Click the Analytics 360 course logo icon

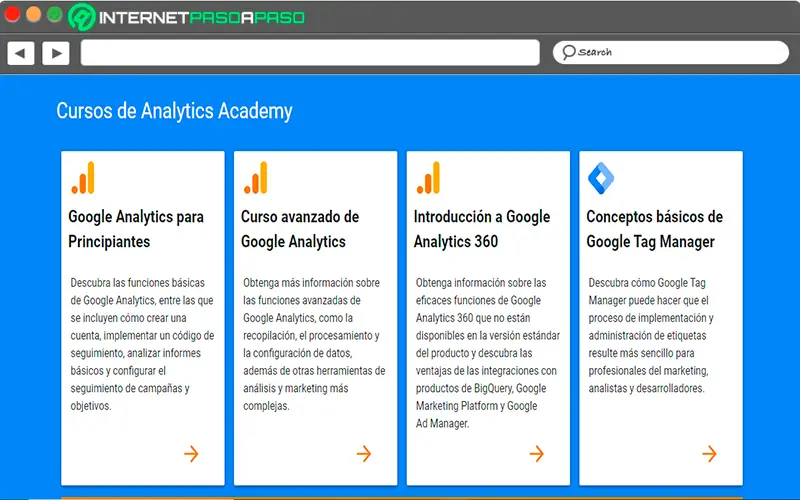[429, 178]
